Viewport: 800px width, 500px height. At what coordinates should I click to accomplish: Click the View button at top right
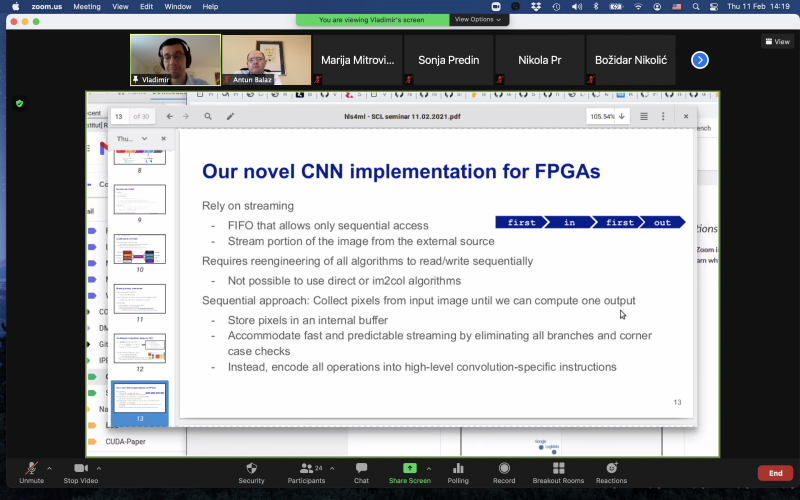tap(777, 41)
